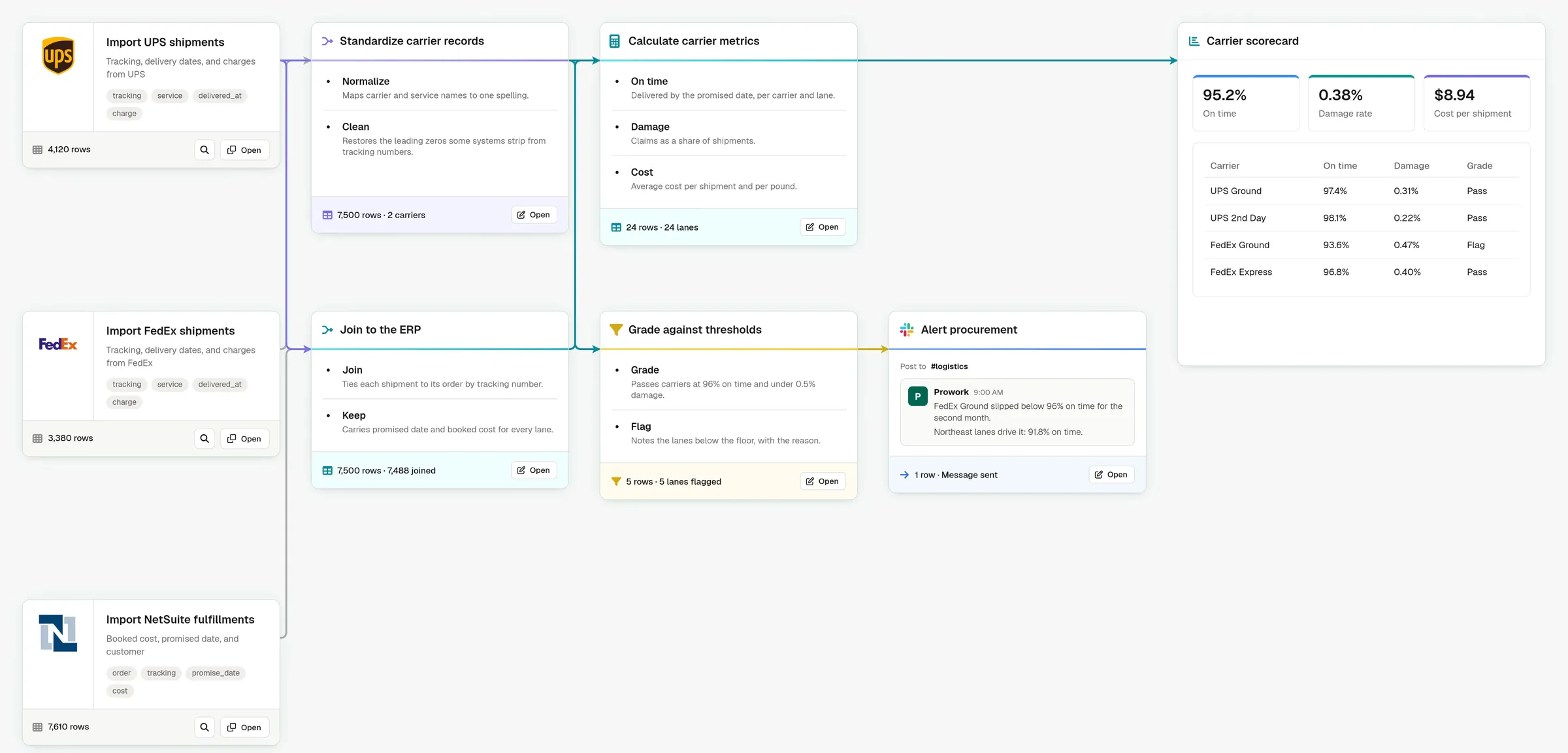
Task: Open the Import UPS shipments data
Action: 244,150
